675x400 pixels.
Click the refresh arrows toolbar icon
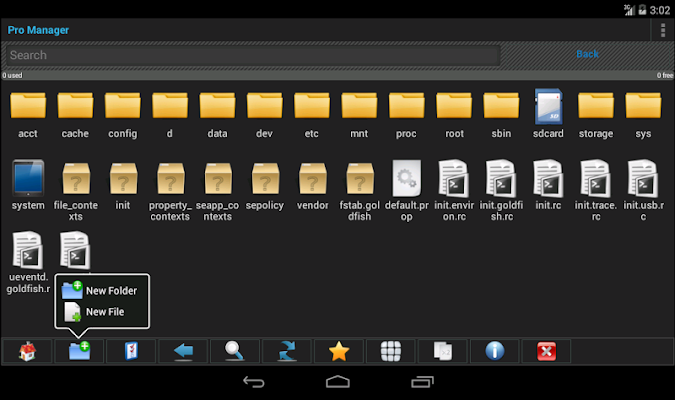point(287,351)
